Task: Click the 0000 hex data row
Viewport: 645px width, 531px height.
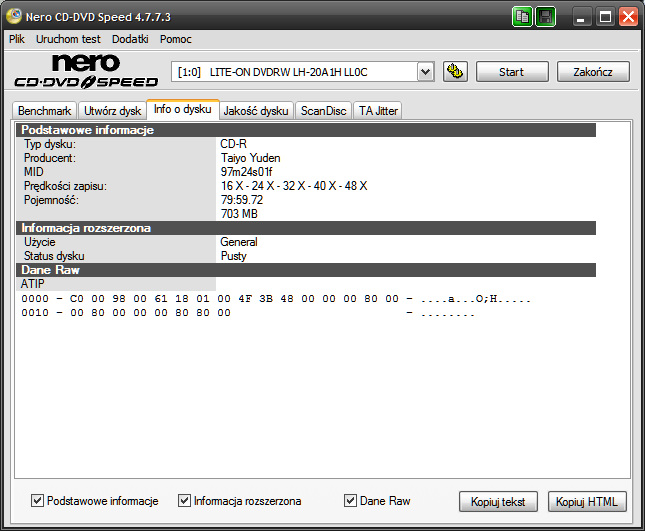Action: [x=276, y=299]
